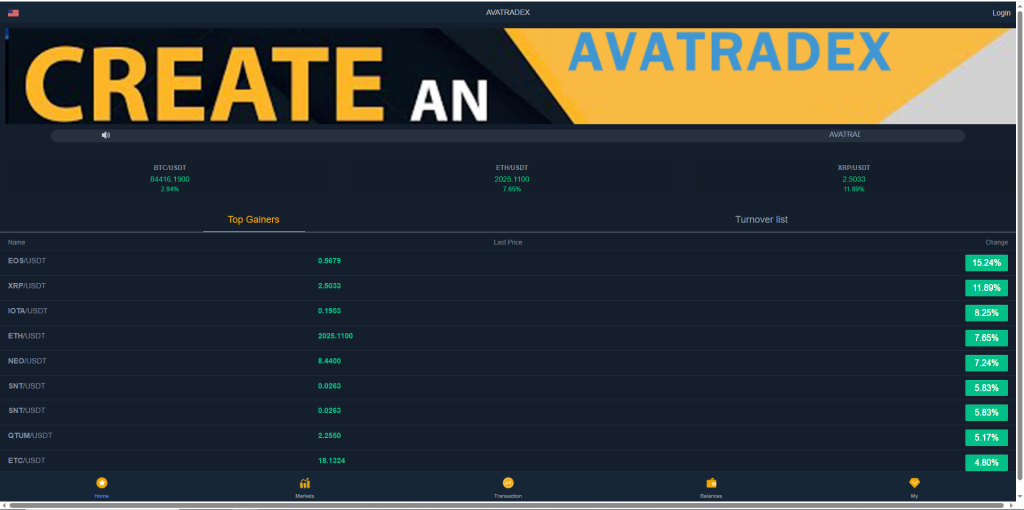Click the 8.4400 last price value
Viewport: 1024px width, 510px height.
click(329, 360)
